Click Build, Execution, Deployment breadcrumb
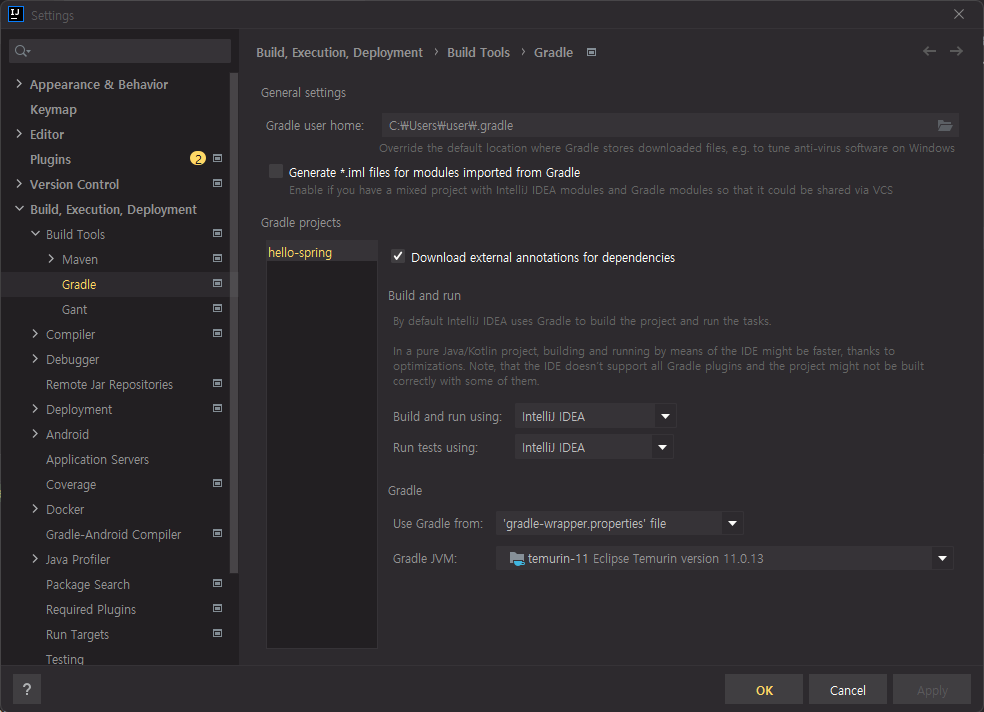 (x=340, y=53)
